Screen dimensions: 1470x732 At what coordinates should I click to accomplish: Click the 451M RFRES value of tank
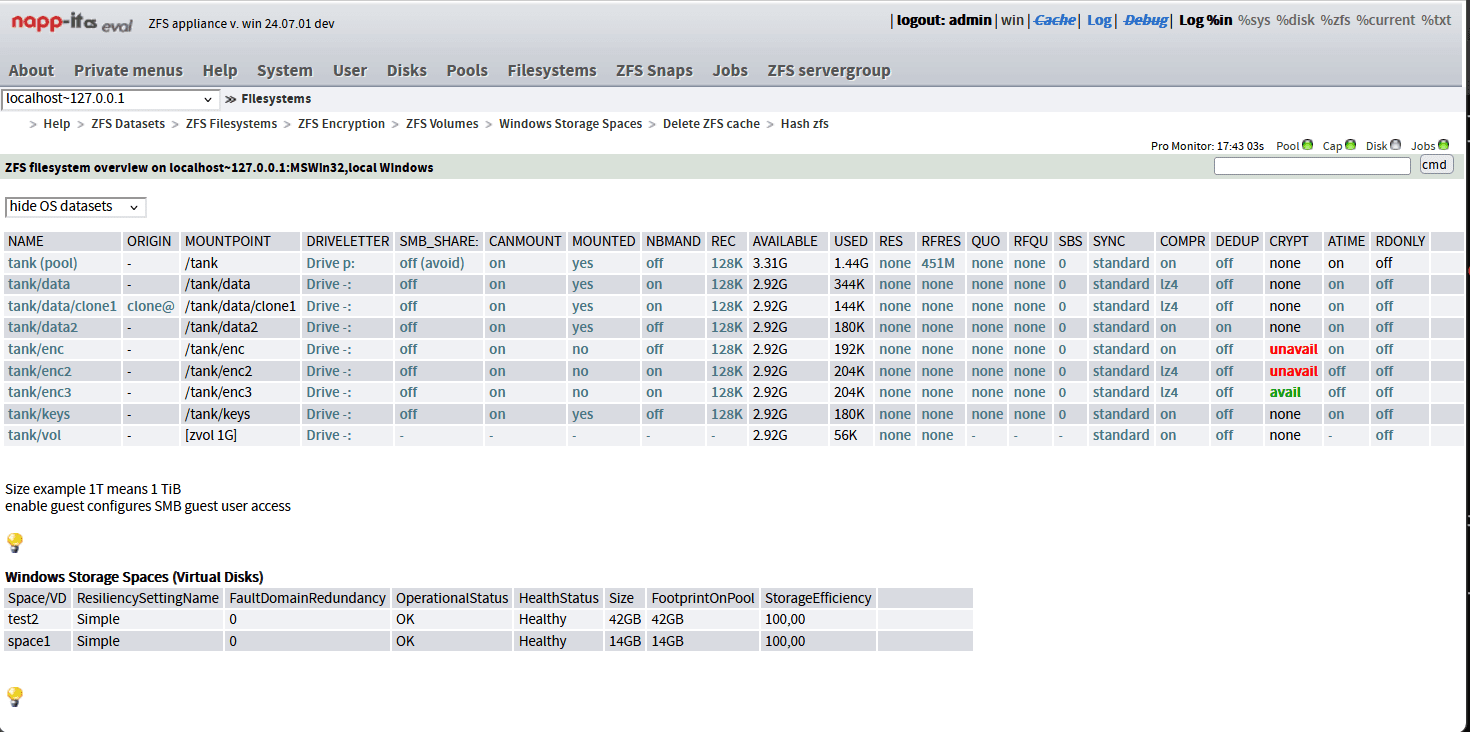(938, 263)
